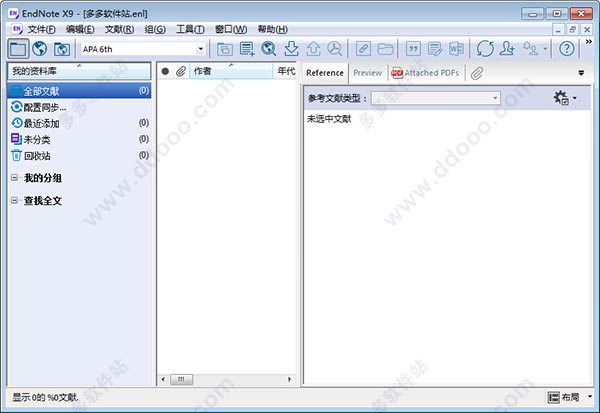Viewport: 600px width, 413px height.
Task: Click the Share Library person icon
Action: pos(507,49)
